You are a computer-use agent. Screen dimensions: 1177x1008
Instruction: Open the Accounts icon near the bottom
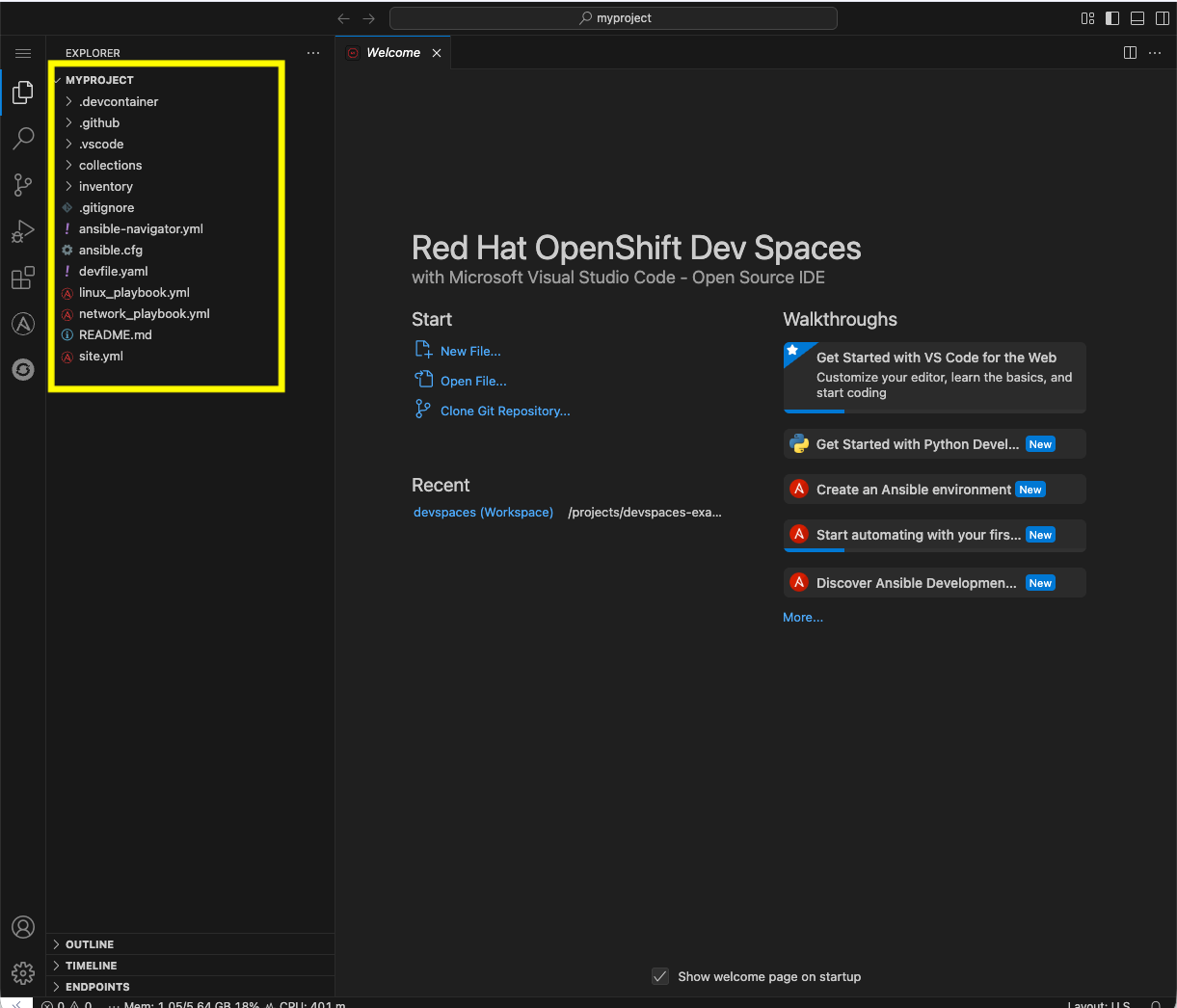pyautogui.click(x=23, y=926)
